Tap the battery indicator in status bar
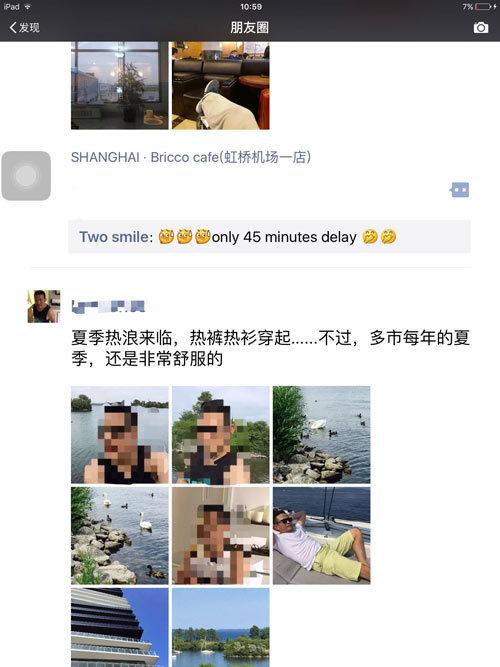The image size is (500, 667). (483, 6)
